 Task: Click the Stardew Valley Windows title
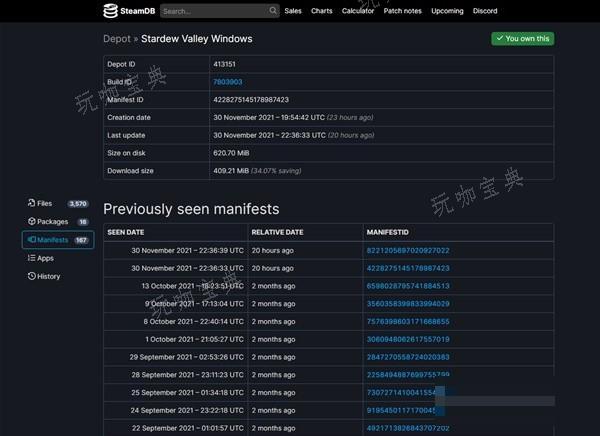(197, 39)
